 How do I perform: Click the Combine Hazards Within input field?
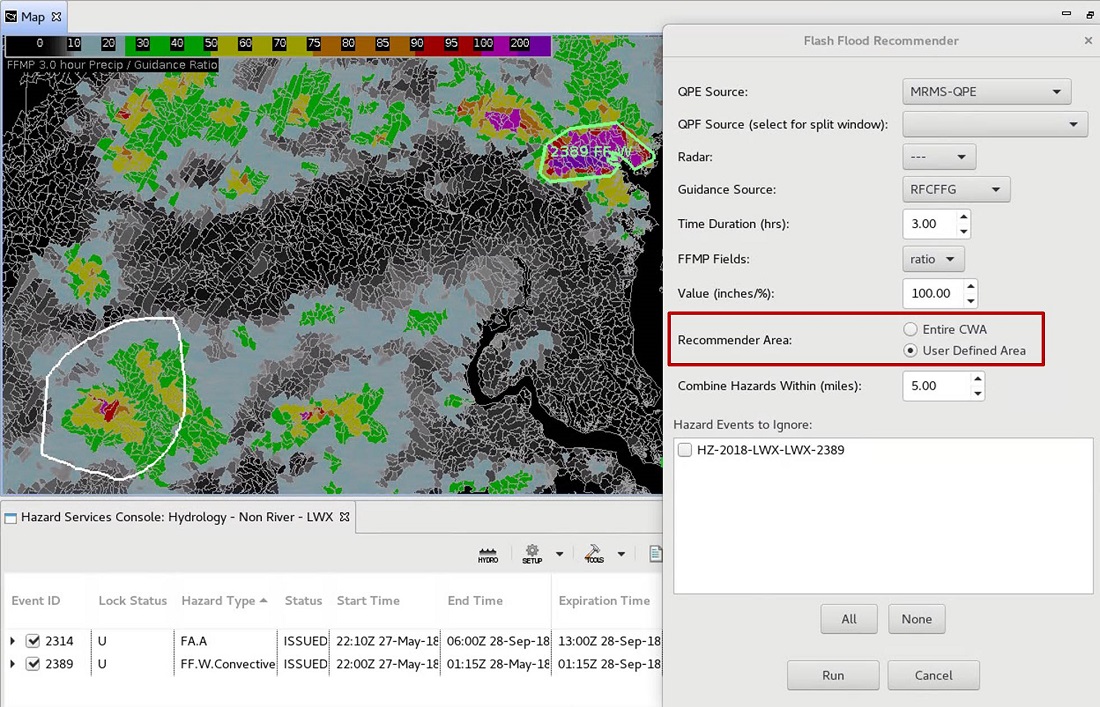[x=937, y=386]
